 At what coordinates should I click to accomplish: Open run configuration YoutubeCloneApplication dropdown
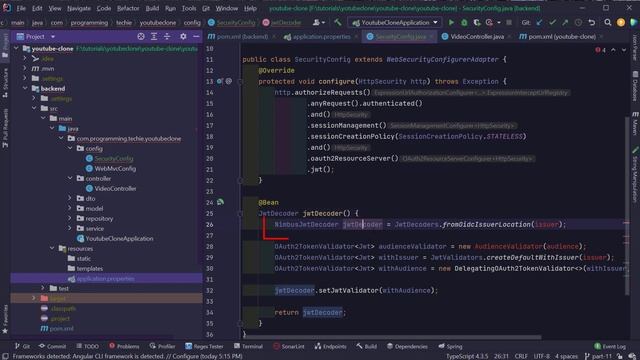[395, 23]
